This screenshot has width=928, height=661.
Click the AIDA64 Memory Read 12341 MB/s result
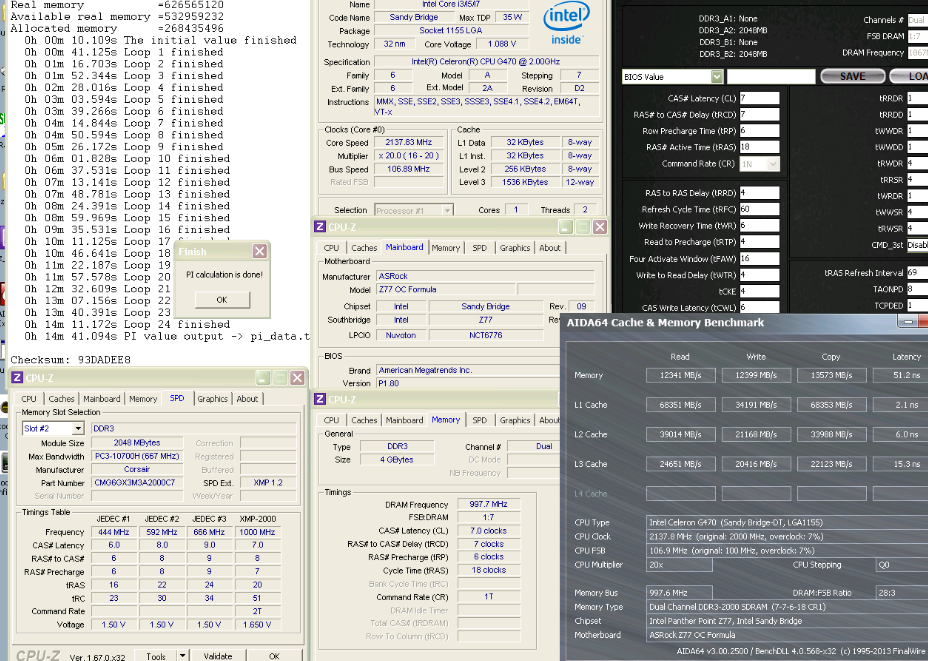(681, 375)
